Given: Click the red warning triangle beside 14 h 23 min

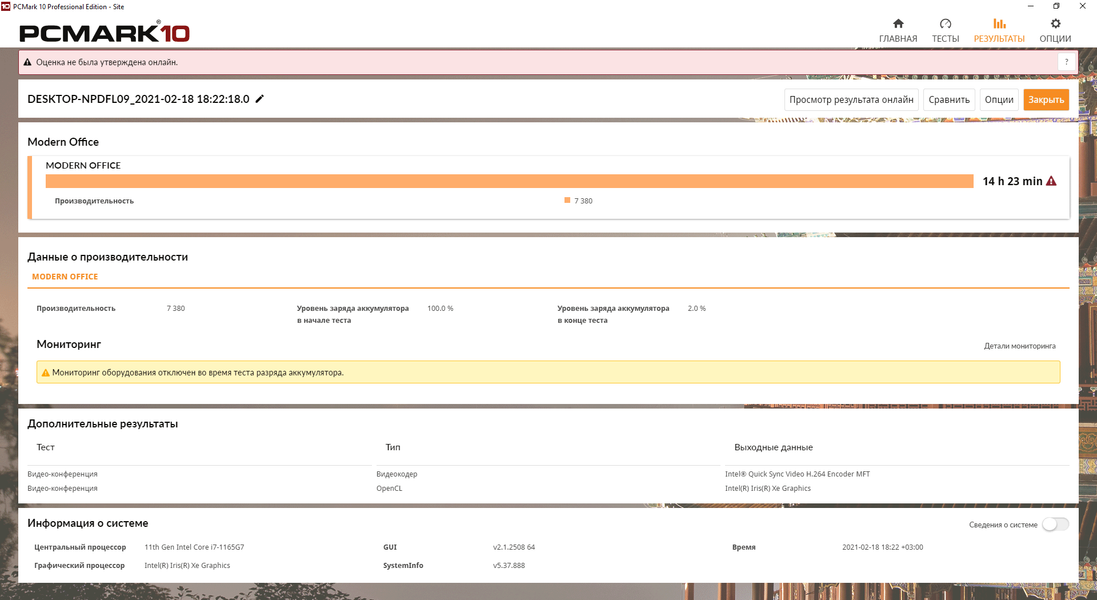Looking at the screenshot, I should [x=1051, y=181].
